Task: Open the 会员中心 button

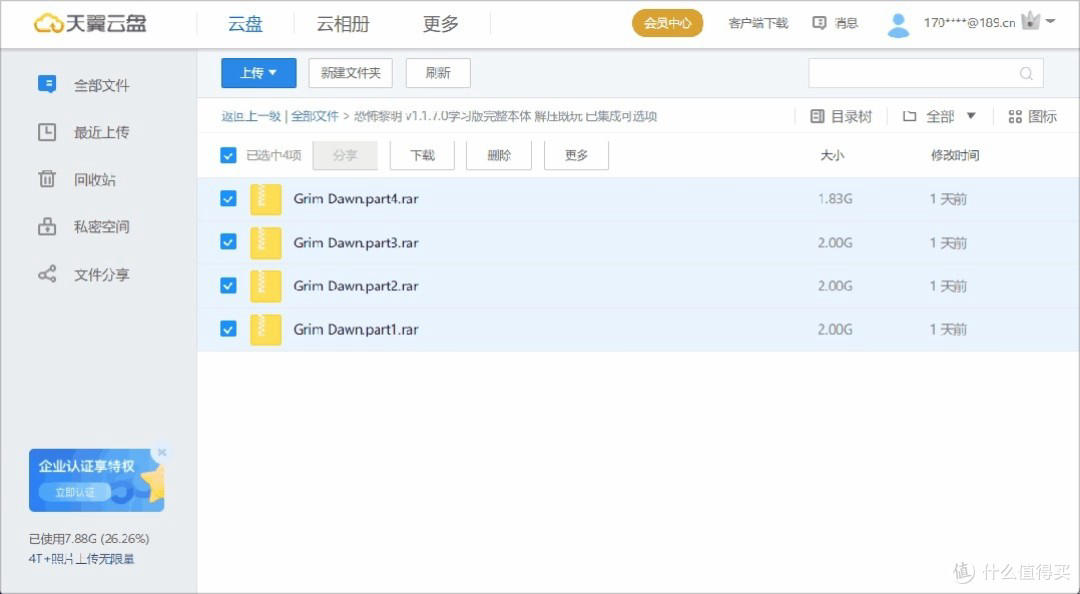Action: coord(667,23)
